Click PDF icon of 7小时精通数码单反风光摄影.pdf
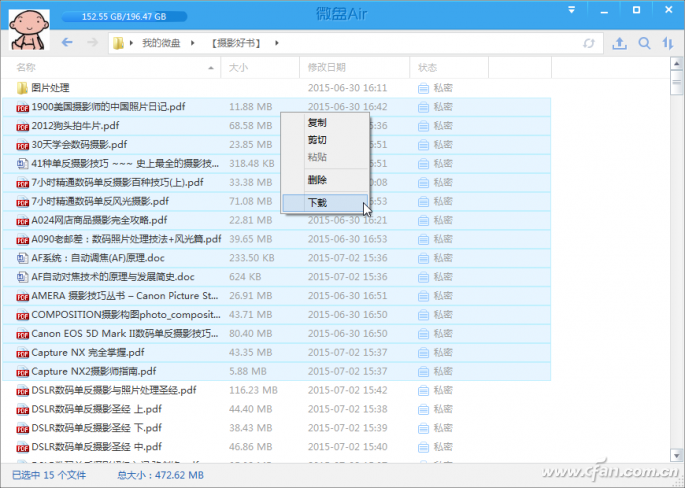685x488 pixels. point(22,201)
